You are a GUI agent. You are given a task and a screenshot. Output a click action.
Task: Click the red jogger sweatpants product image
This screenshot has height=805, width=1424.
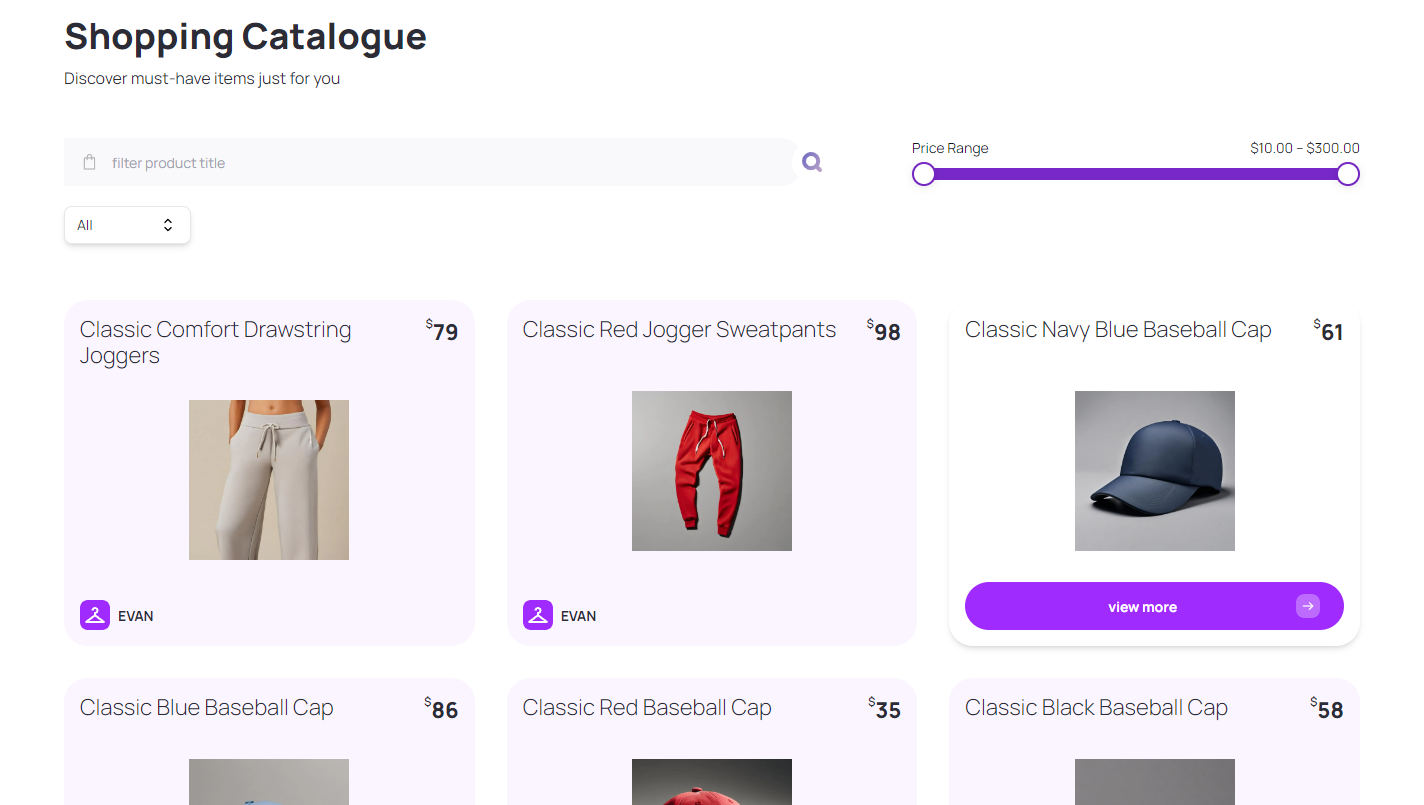[x=712, y=471]
